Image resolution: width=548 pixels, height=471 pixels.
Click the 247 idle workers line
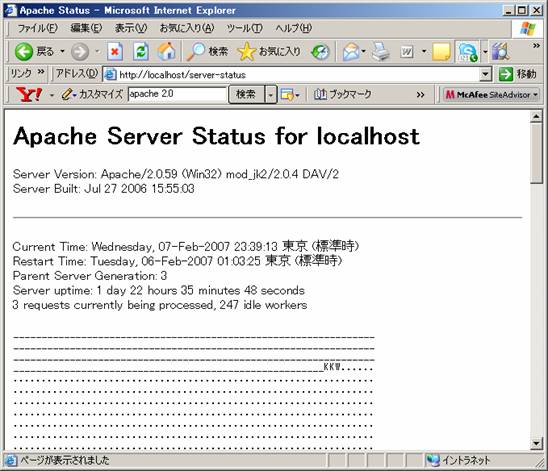[160, 305]
